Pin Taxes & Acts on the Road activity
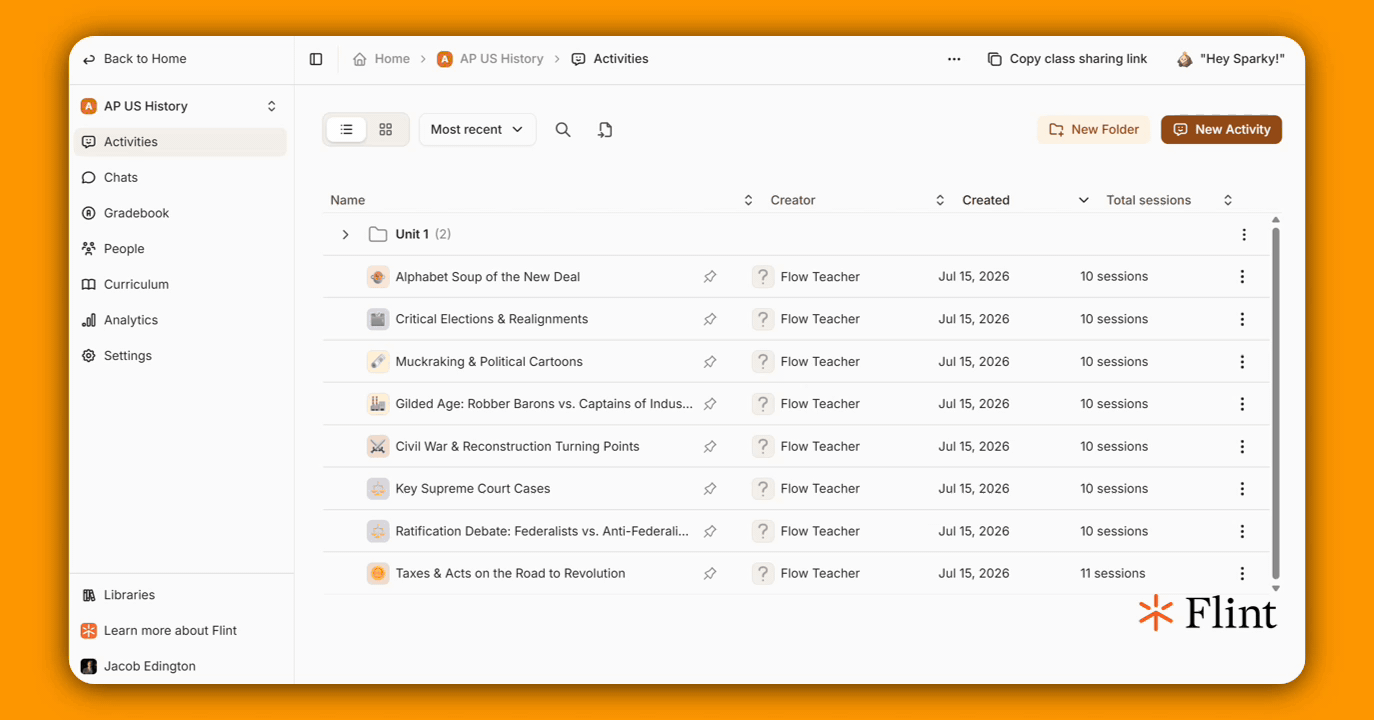This screenshot has height=720, width=1374. [x=710, y=574]
